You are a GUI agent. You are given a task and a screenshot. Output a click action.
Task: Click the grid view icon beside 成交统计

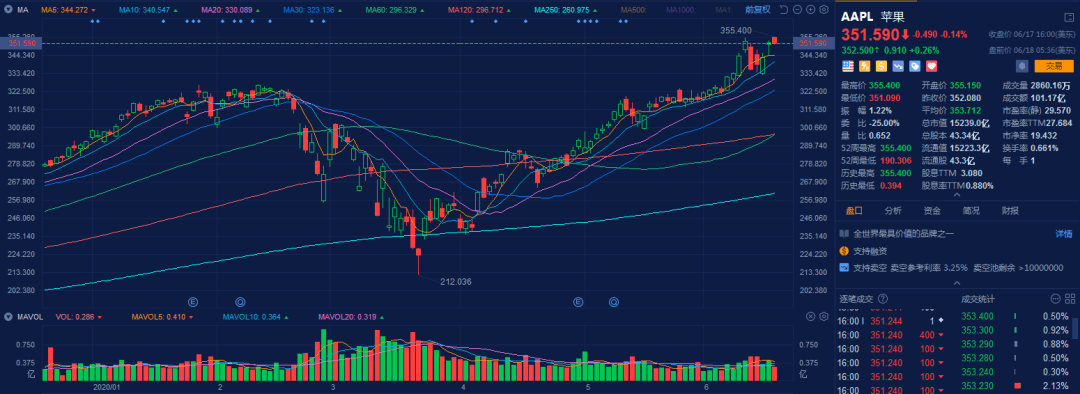(1069, 299)
